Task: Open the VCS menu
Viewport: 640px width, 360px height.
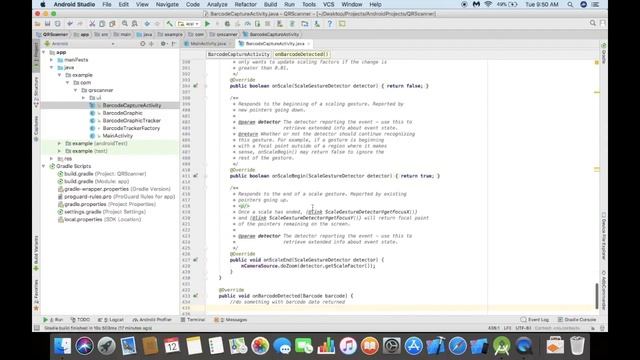Action: pos(329,4)
